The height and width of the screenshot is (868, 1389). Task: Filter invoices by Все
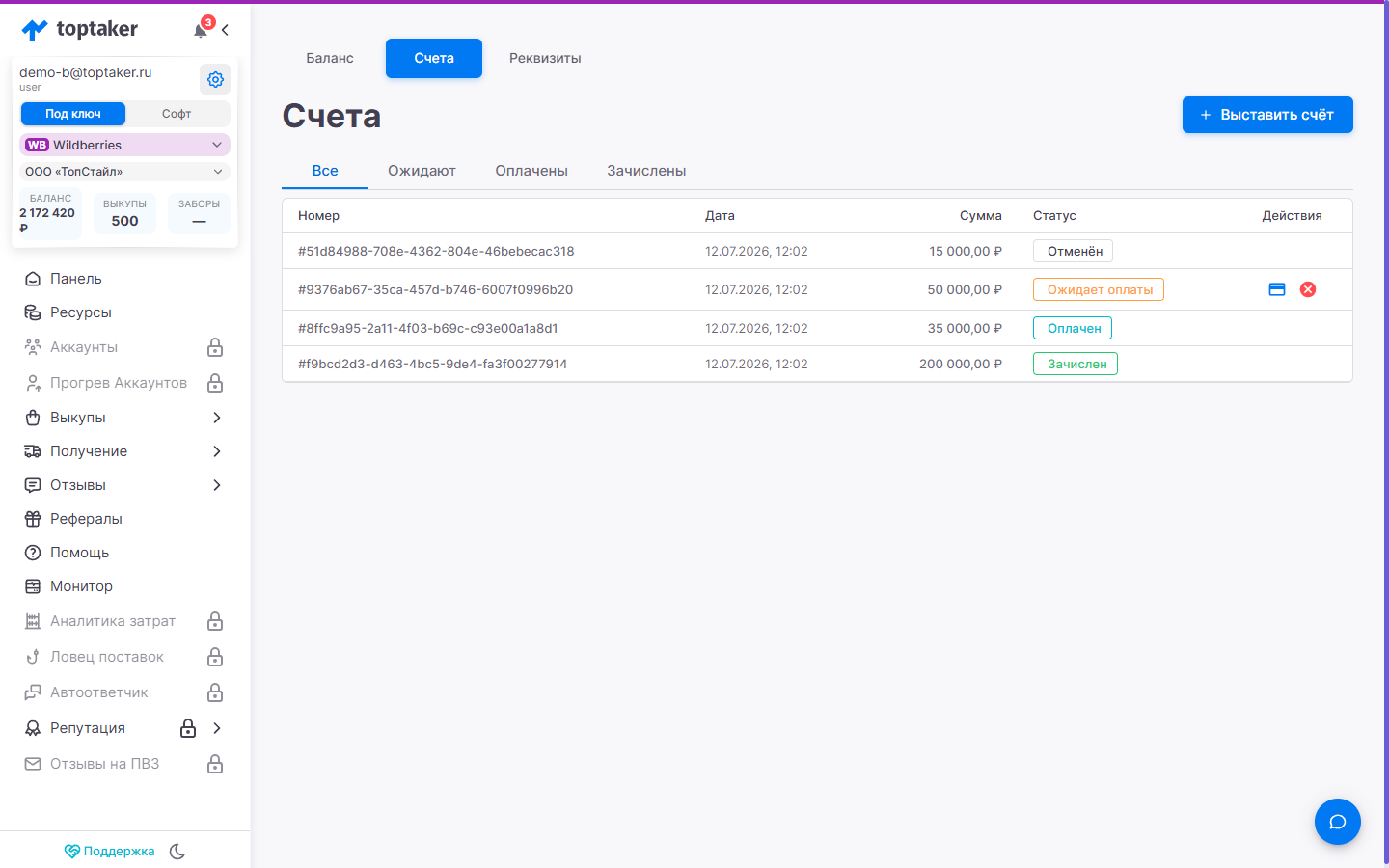click(325, 171)
